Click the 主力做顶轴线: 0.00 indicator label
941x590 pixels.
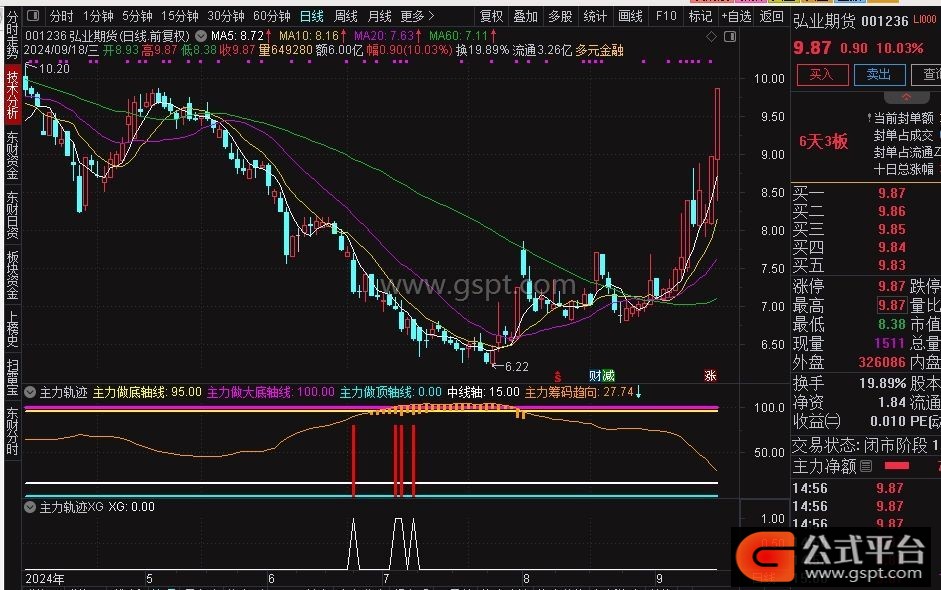point(391,392)
